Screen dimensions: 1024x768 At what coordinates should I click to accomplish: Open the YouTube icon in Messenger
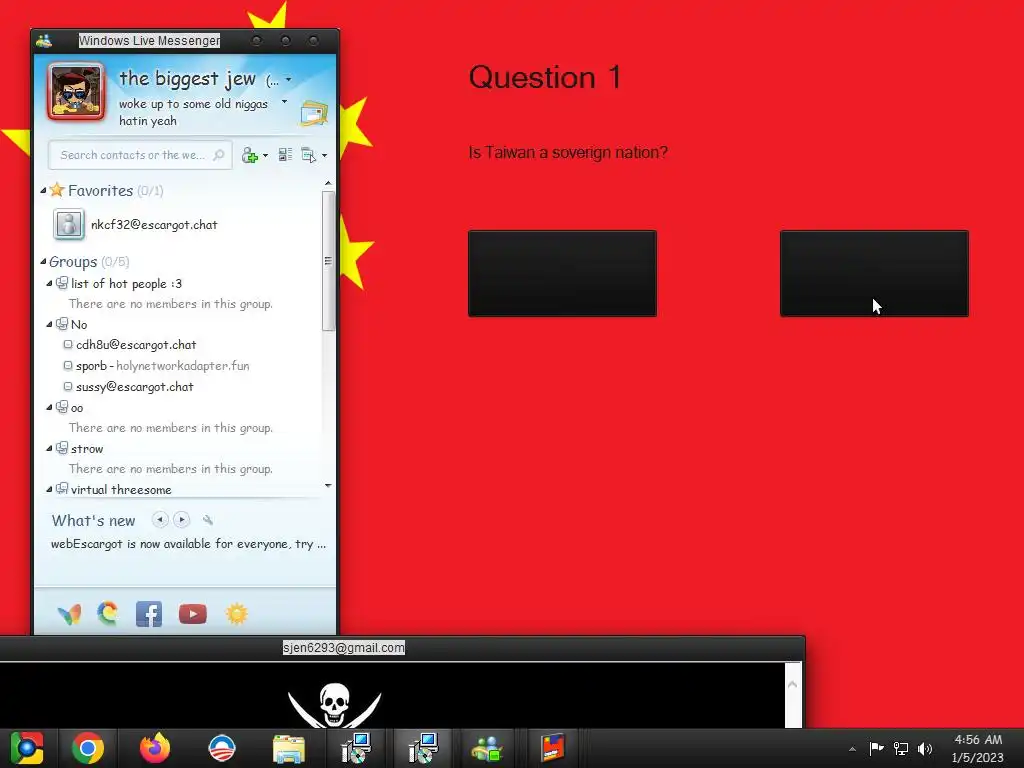coord(193,615)
